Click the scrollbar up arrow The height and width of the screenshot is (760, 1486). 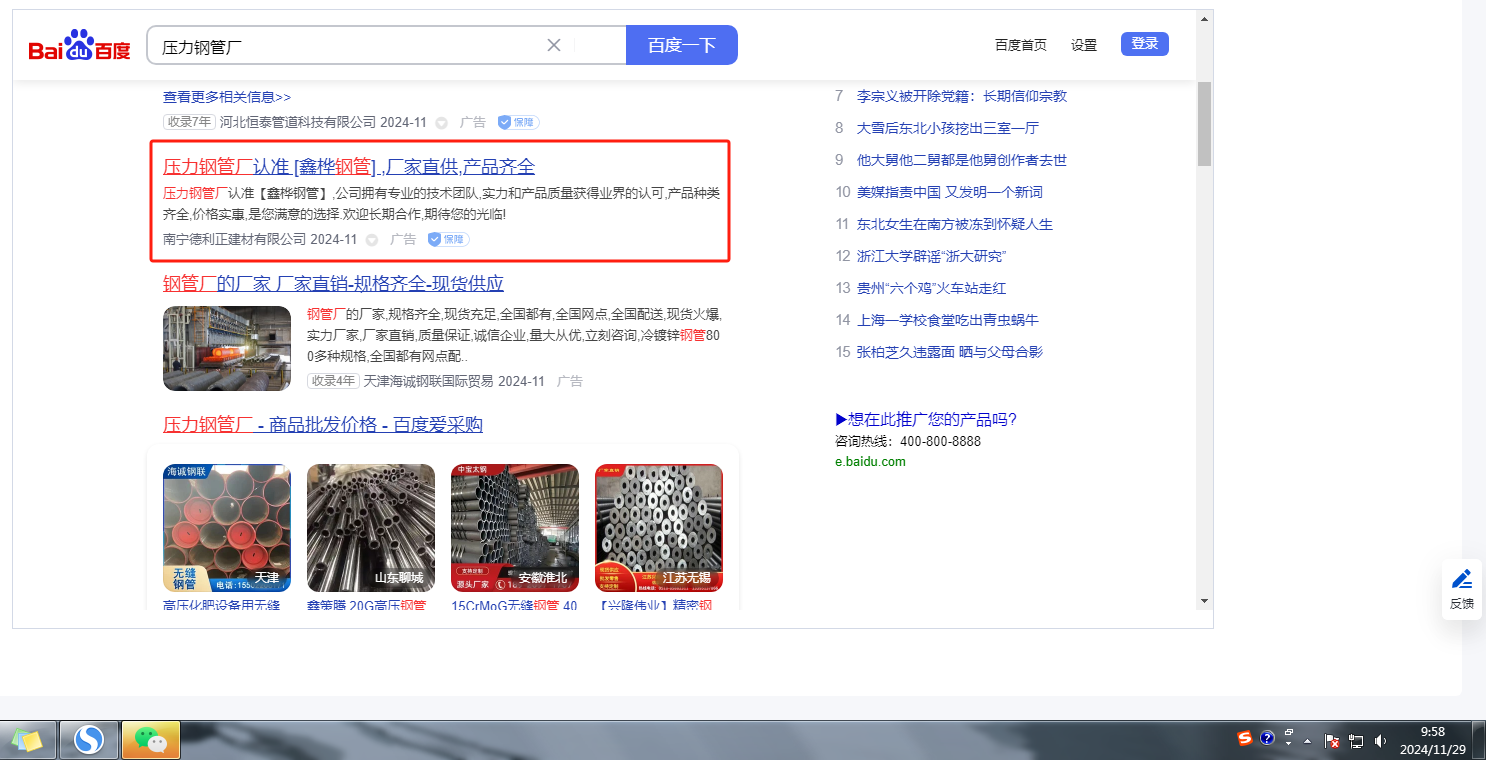pos(1204,18)
